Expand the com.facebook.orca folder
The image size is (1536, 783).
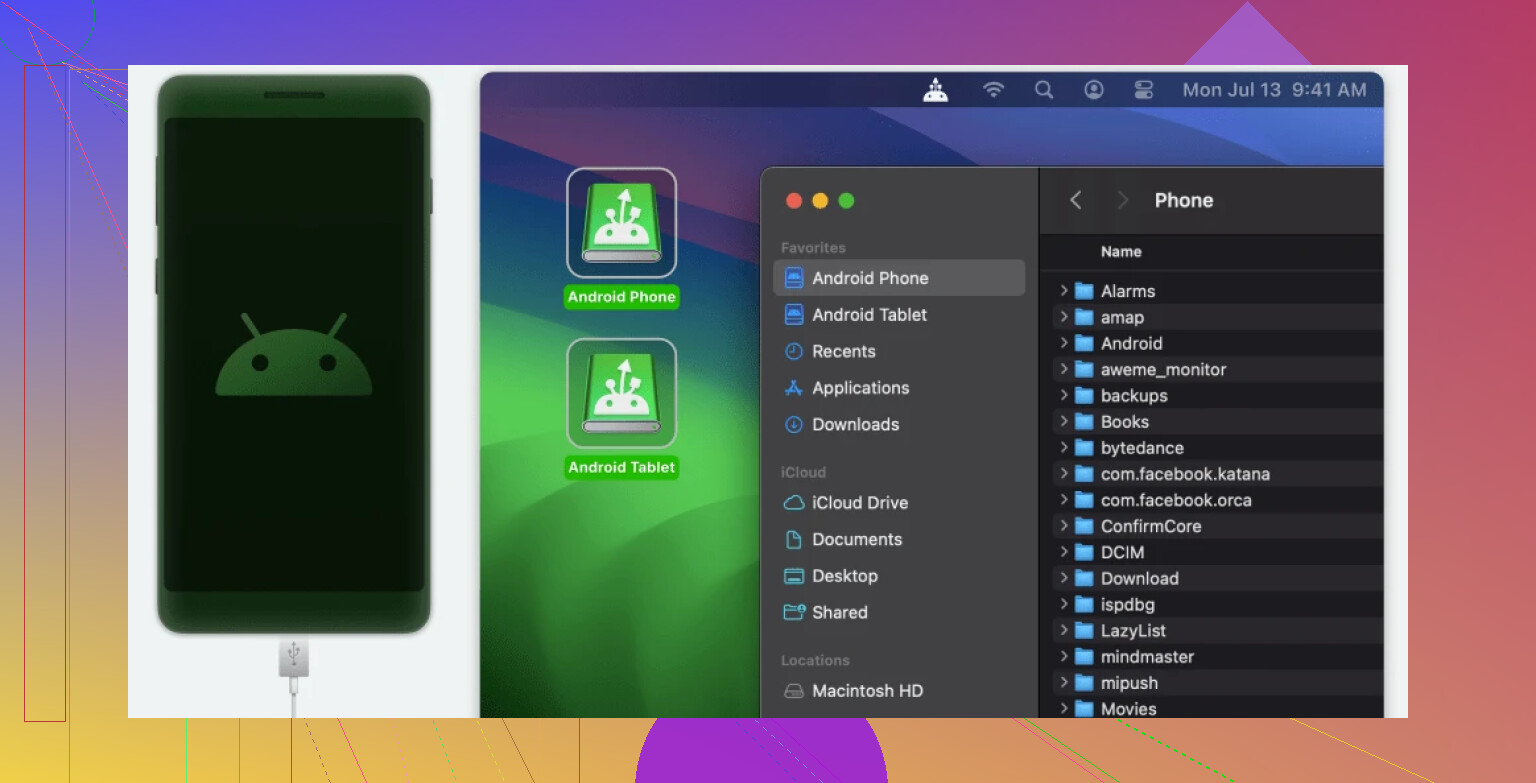tap(1064, 500)
